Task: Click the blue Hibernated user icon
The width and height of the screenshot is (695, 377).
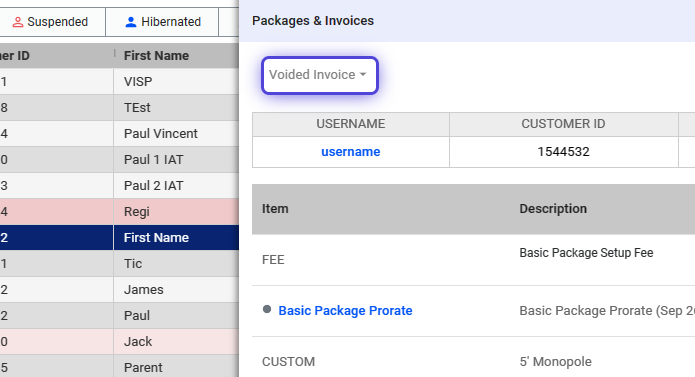Action: pyautogui.click(x=131, y=22)
